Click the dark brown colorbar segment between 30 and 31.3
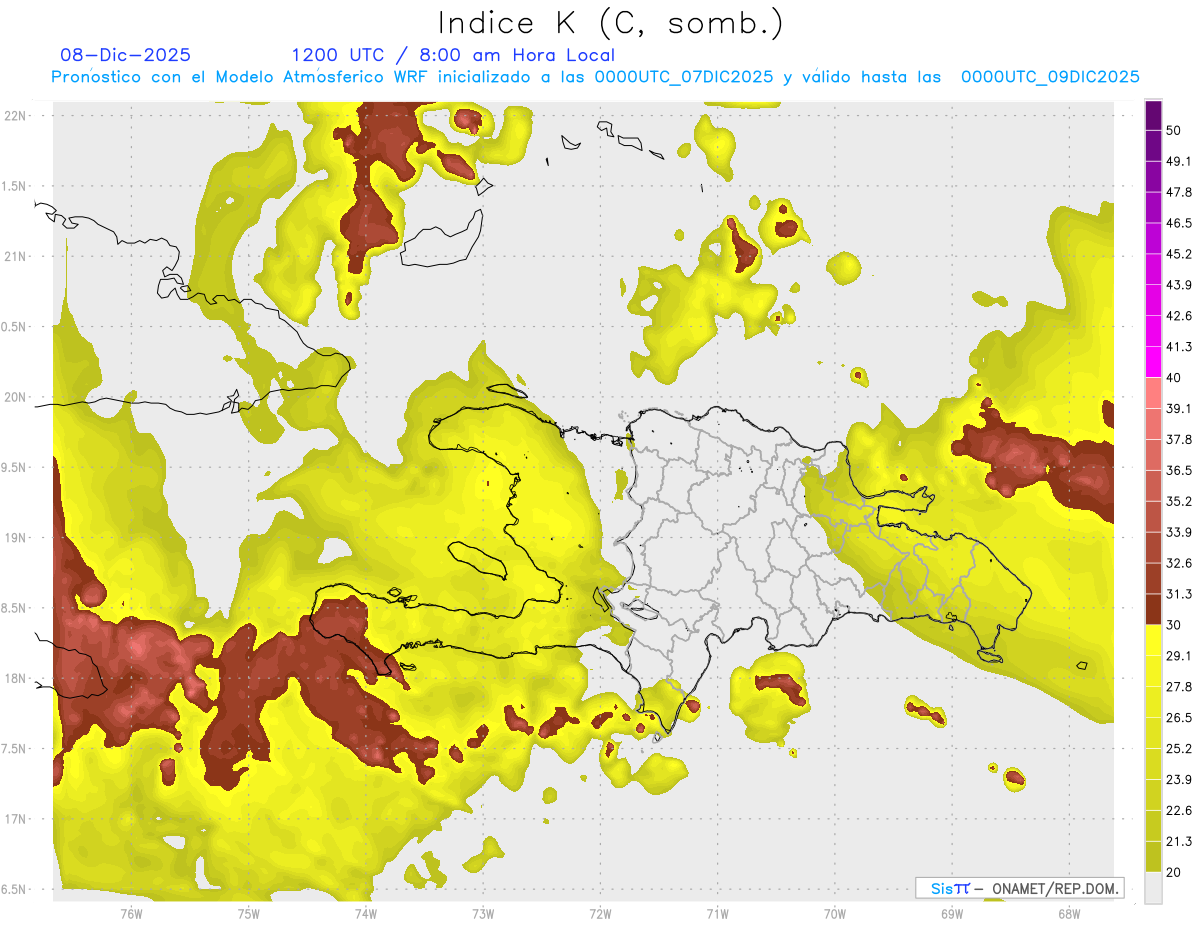The height and width of the screenshot is (927, 1200). (1153, 609)
